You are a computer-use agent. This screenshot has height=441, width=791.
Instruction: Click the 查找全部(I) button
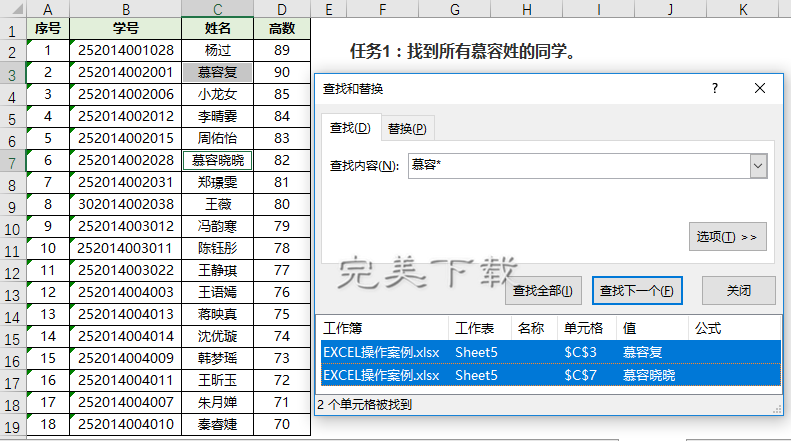coord(543,291)
